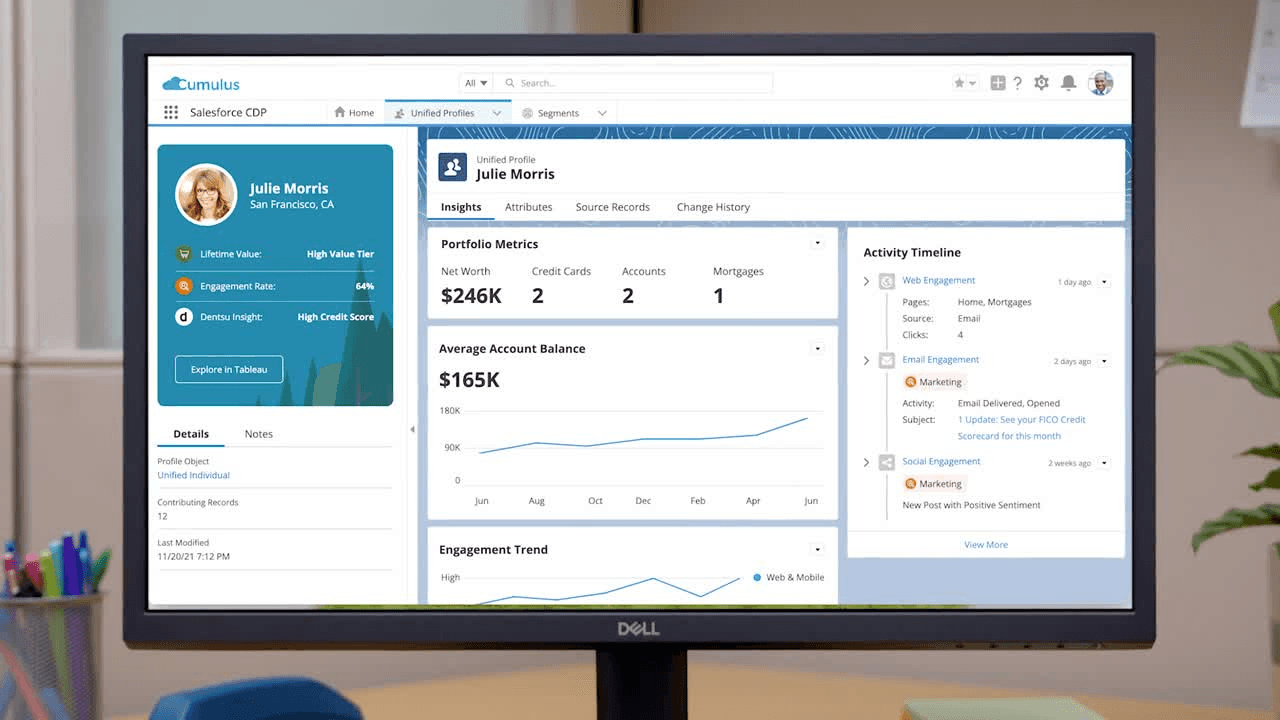Open the FICO Credit Scorecard subject link

(1022, 428)
